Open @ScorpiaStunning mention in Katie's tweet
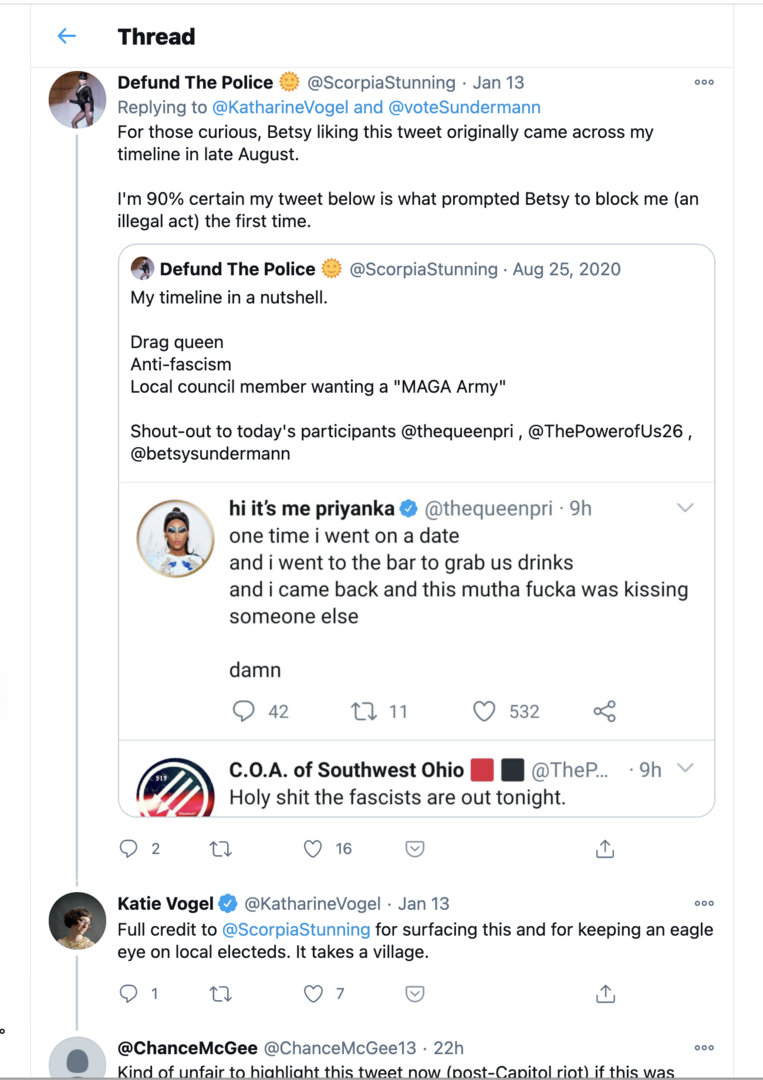The width and height of the screenshot is (763, 1080). coord(296,930)
